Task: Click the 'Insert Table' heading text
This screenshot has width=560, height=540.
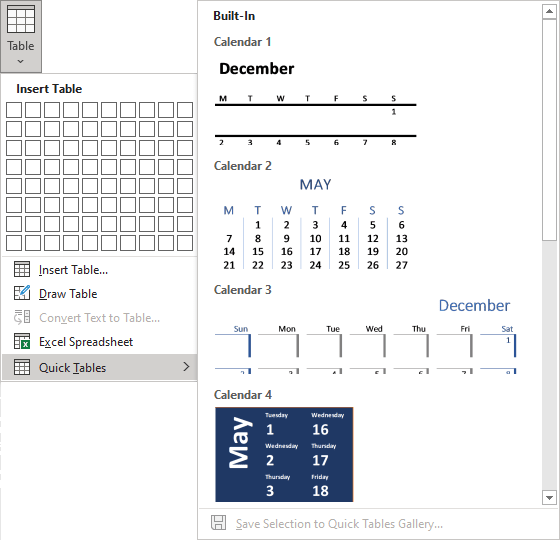Action: [49, 89]
